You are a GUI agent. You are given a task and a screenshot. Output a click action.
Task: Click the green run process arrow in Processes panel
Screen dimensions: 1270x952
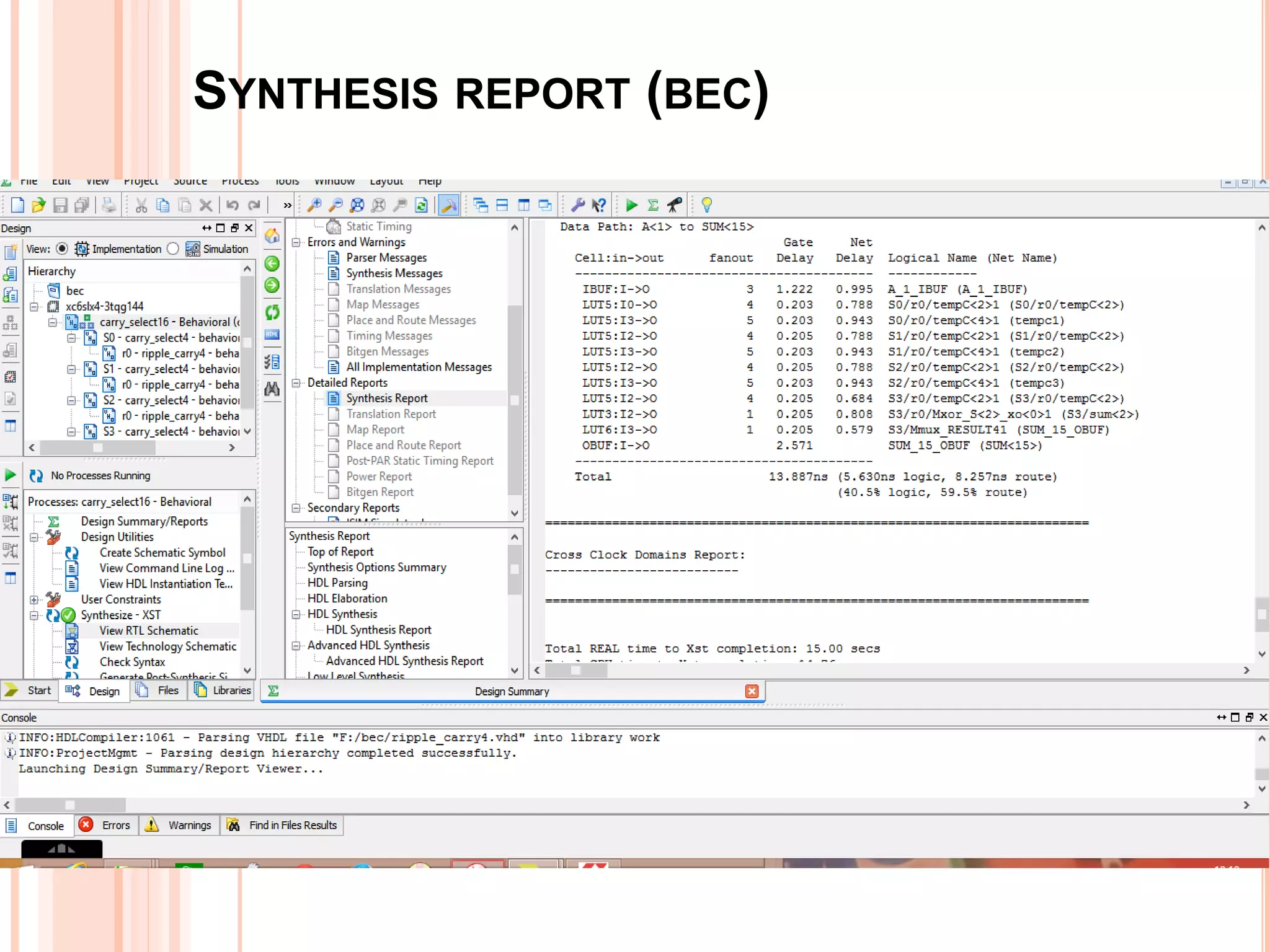11,475
